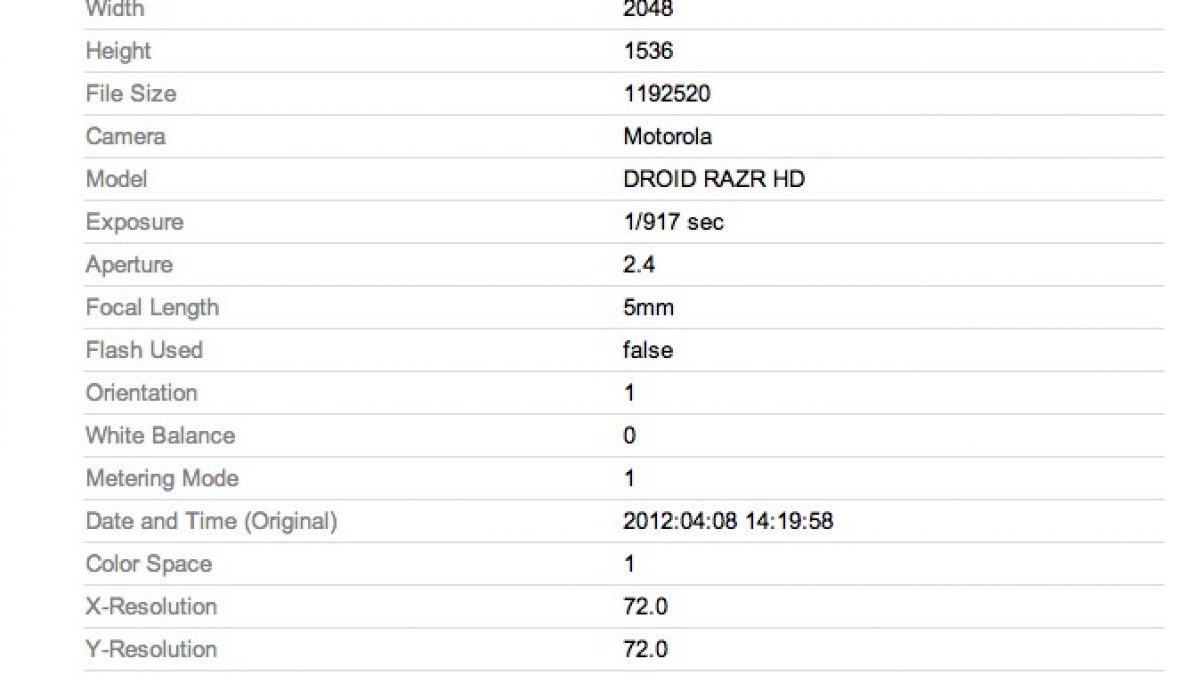Select the Motorola camera value
The height and width of the screenshot is (675, 1200).
pos(667,136)
